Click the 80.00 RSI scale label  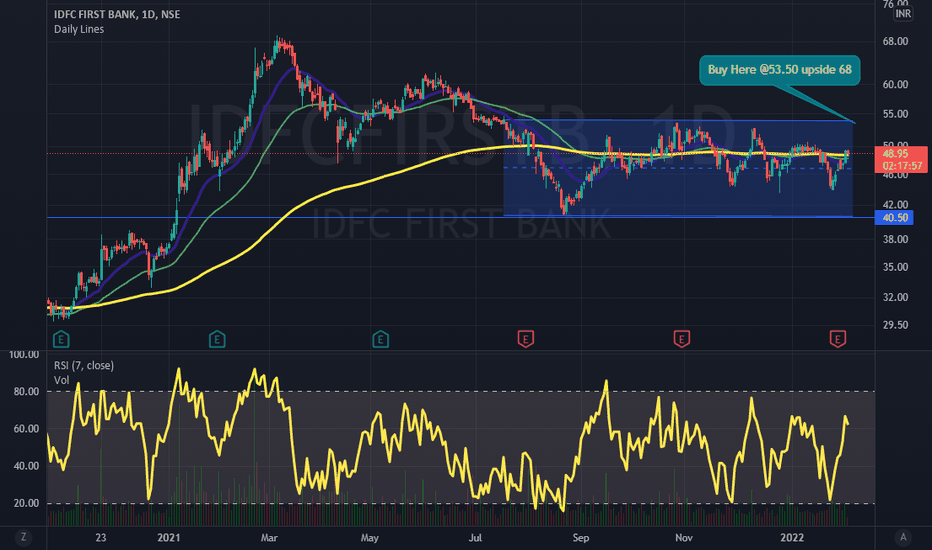tap(27, 392)
